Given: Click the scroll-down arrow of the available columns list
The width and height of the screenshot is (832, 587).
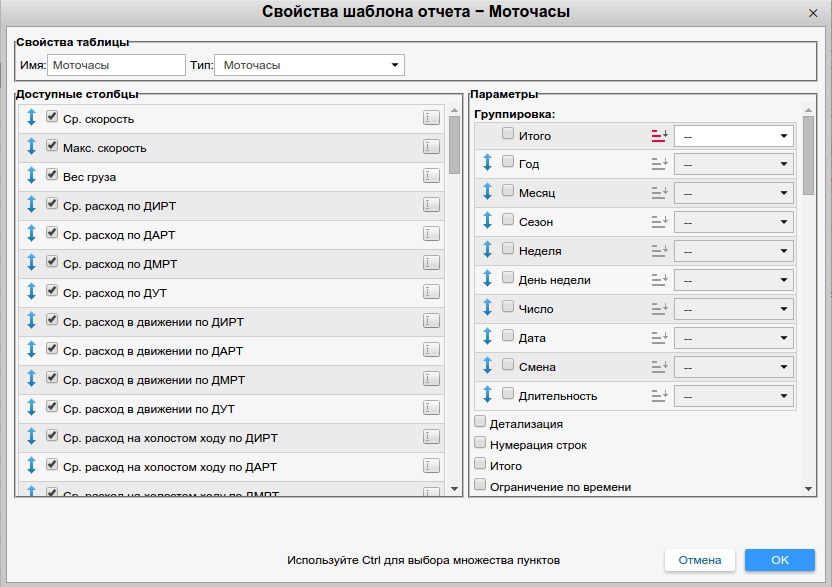Looking at the screenshot, I should [x=455, y=489].
